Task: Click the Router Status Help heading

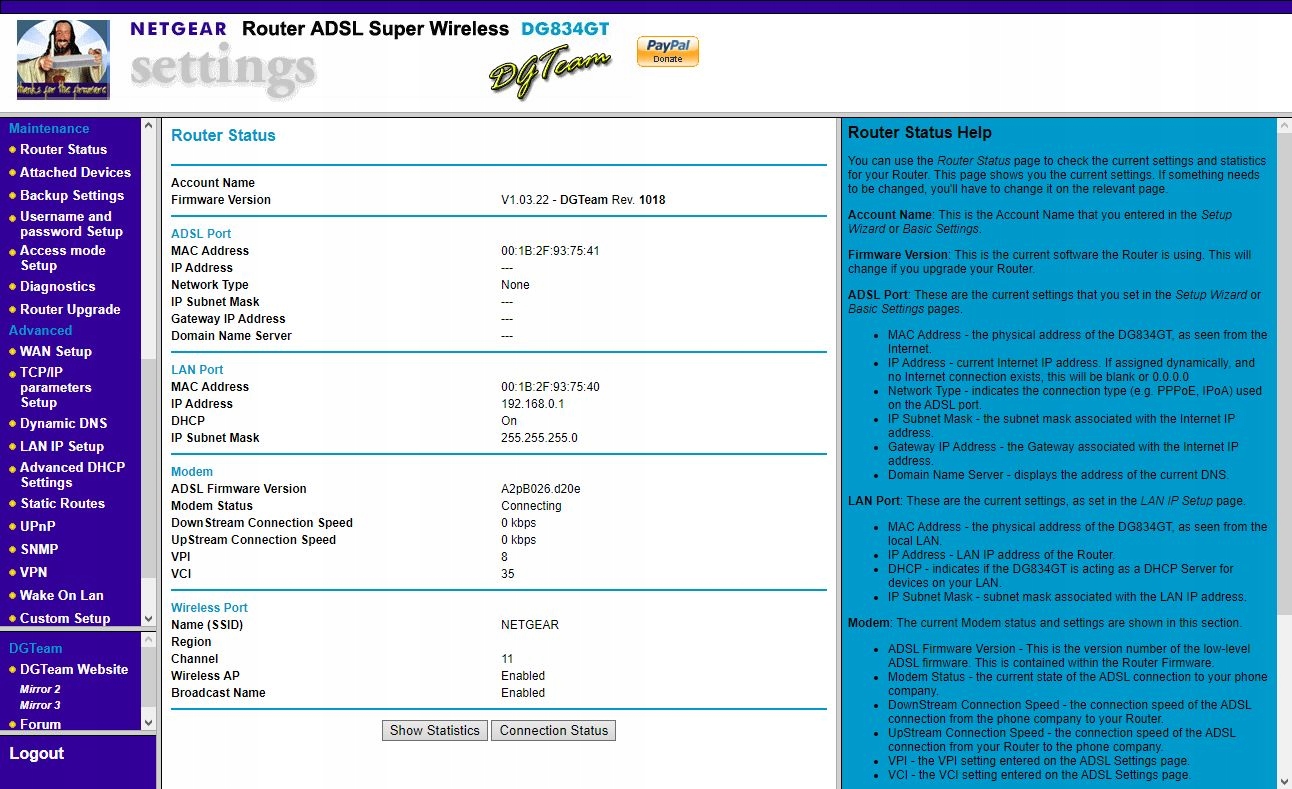Action: 920,132
